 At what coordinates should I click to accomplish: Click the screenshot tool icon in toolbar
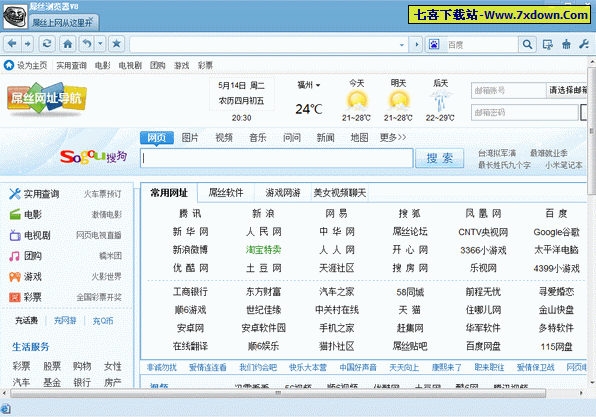547,44
